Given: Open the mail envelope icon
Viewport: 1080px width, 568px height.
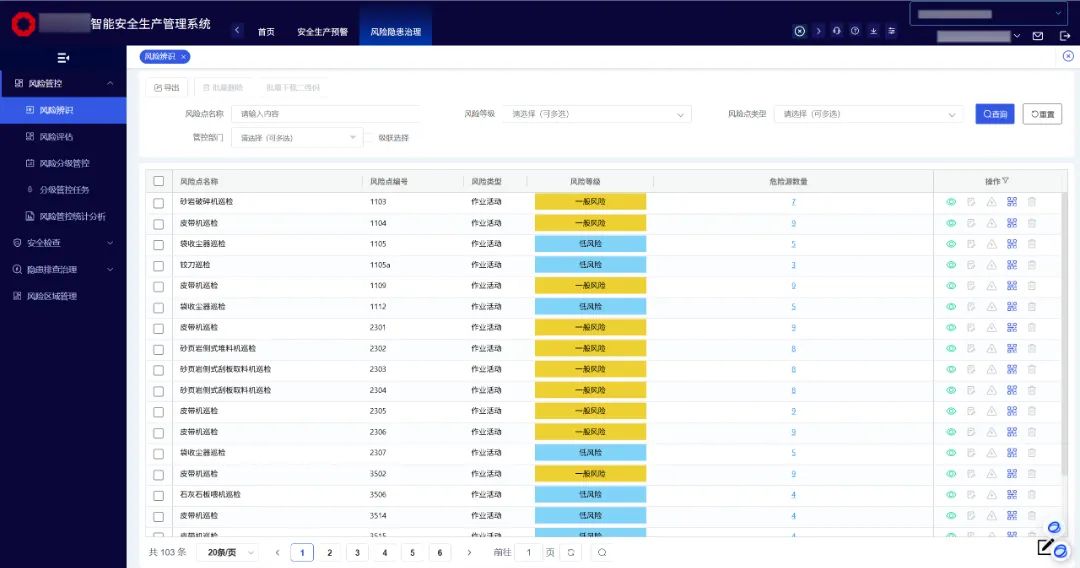Looking at the screenshot, I should pos(1038,36).
